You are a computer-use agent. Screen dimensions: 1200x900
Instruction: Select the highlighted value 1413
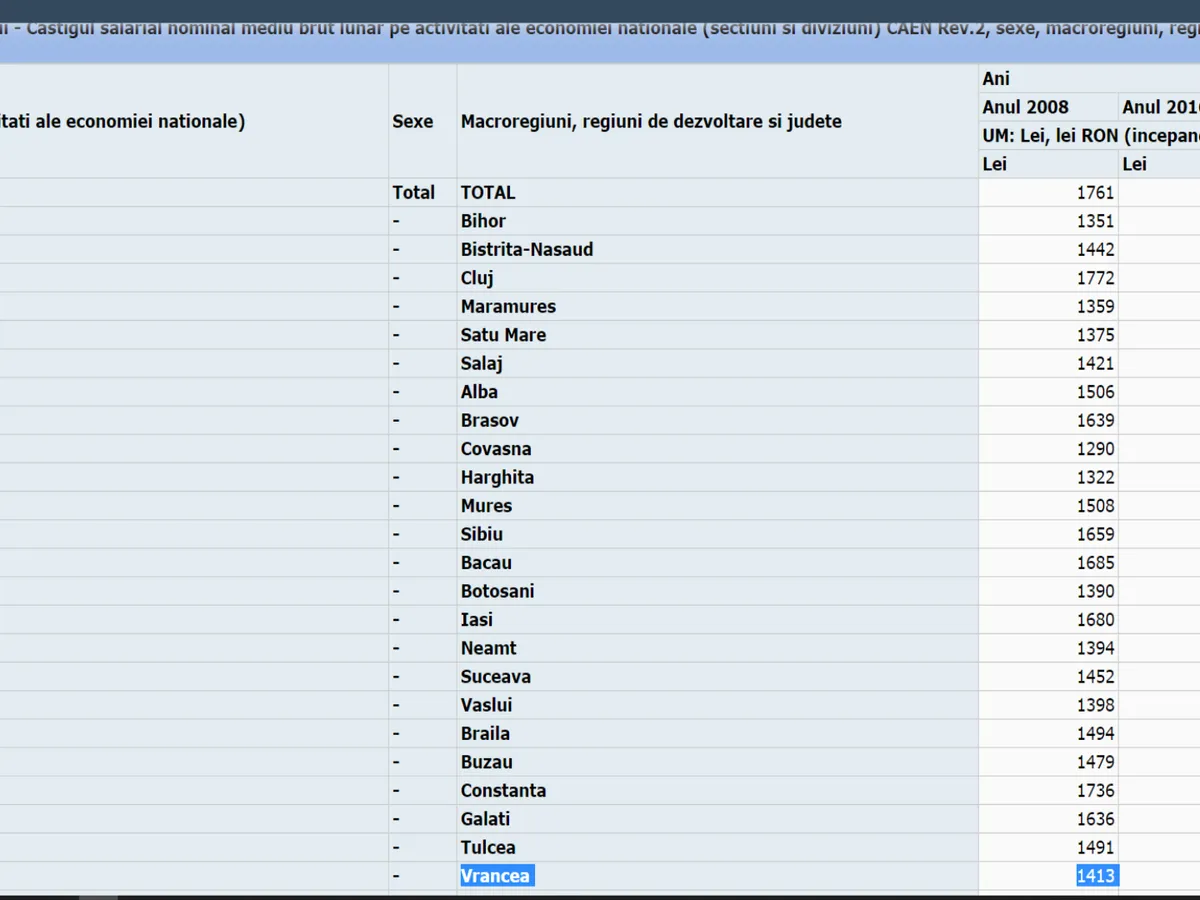click(1095, 876)
